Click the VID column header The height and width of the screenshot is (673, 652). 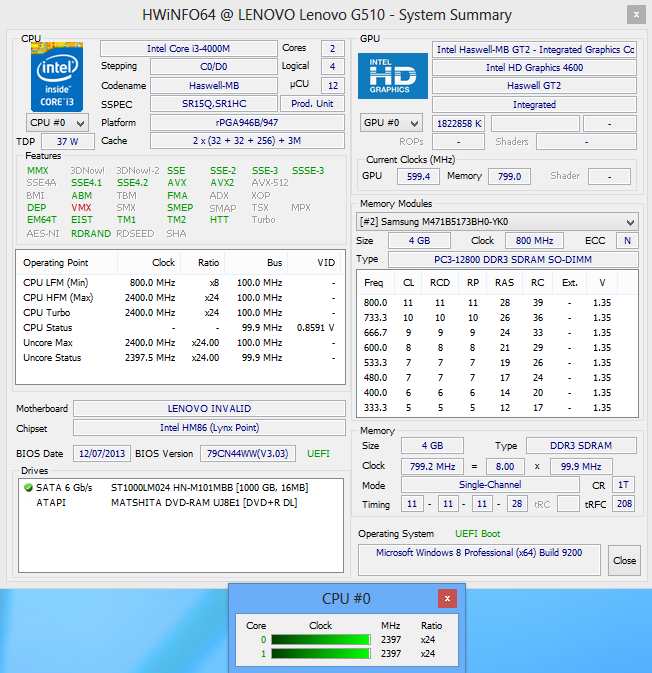pos(314,263)
